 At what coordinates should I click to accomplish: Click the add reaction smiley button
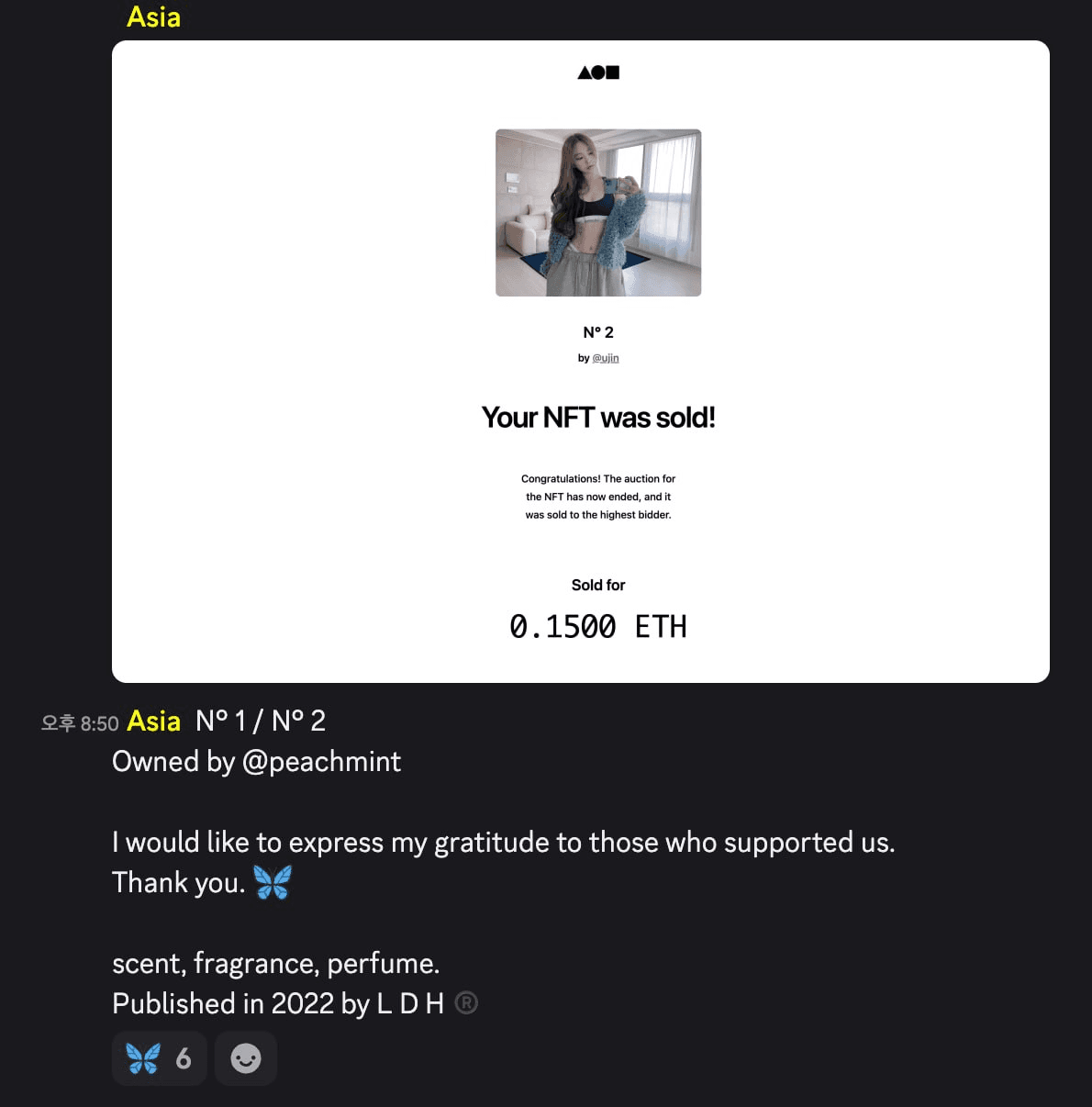pyautogui.click(x=246, y=1058)
